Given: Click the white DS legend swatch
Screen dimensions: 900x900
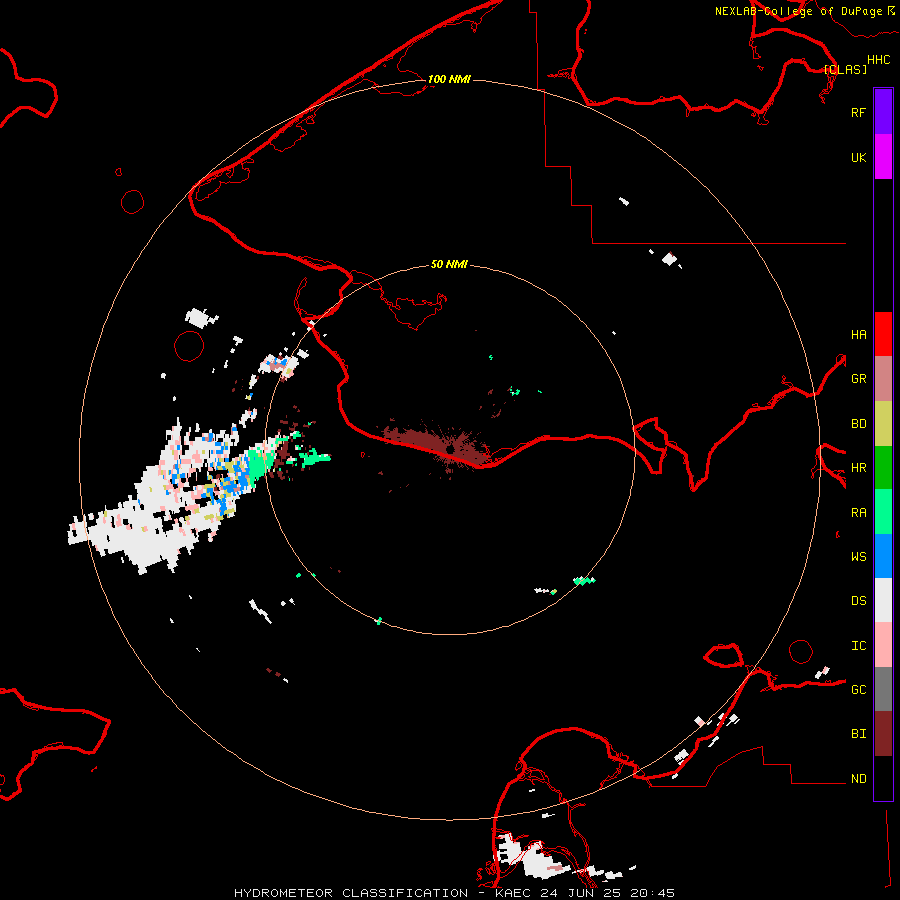Looking at the screenshot, I should click(x=883, y=600).
